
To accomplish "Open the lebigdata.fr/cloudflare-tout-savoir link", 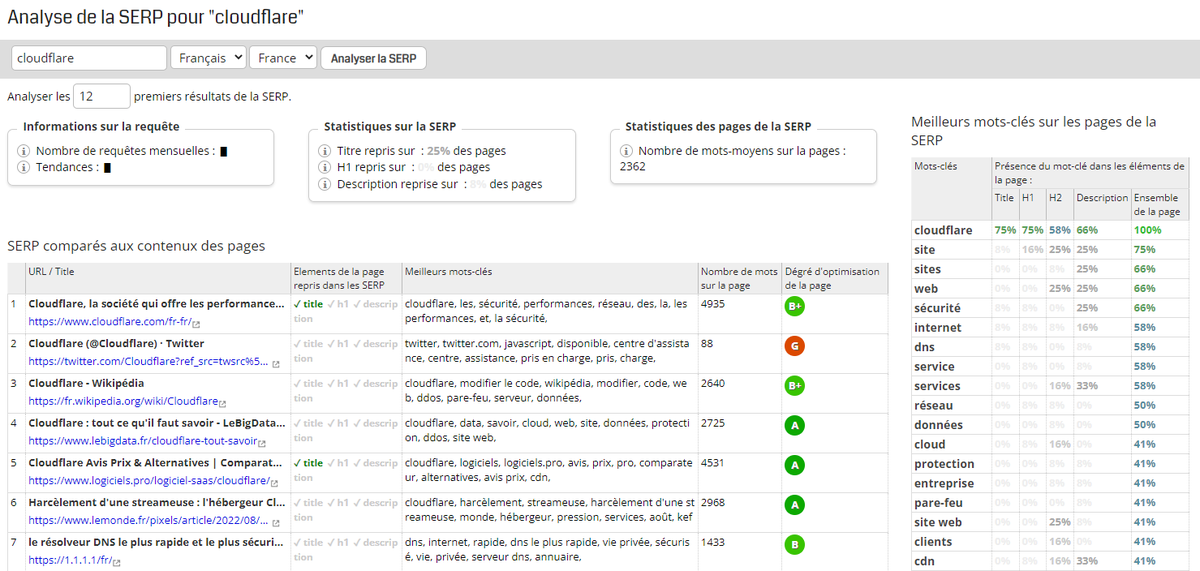I will point(143,442).
